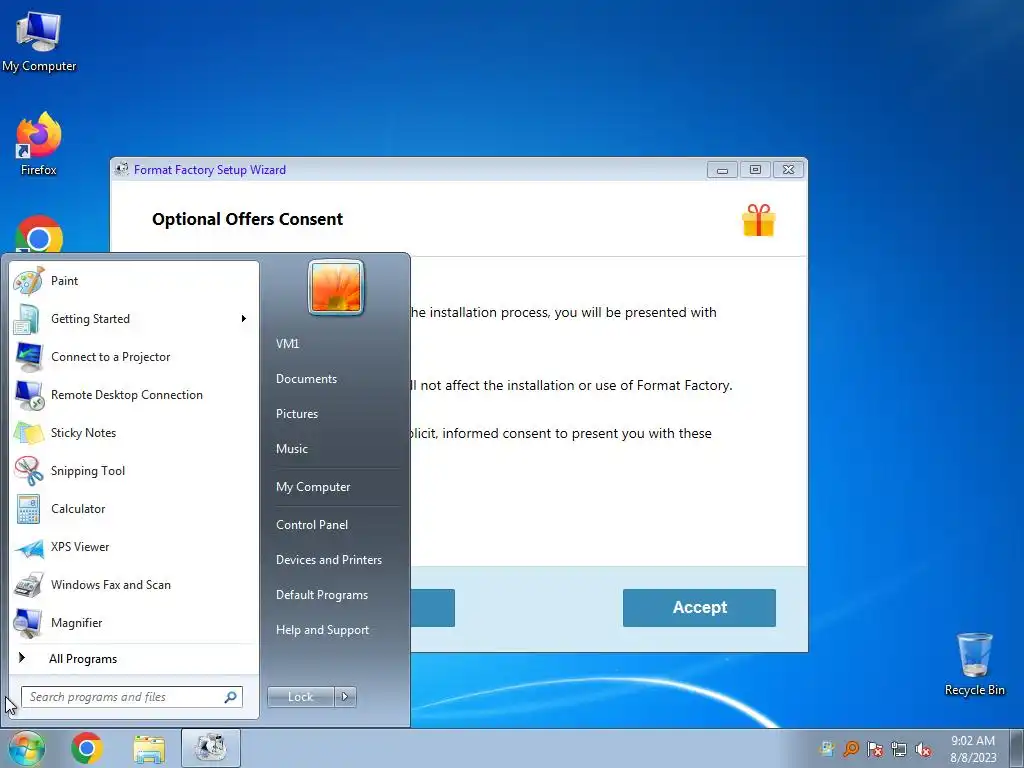
Task: Click the taskbar clock showing 9:02 AM
Action: [973, 749]
